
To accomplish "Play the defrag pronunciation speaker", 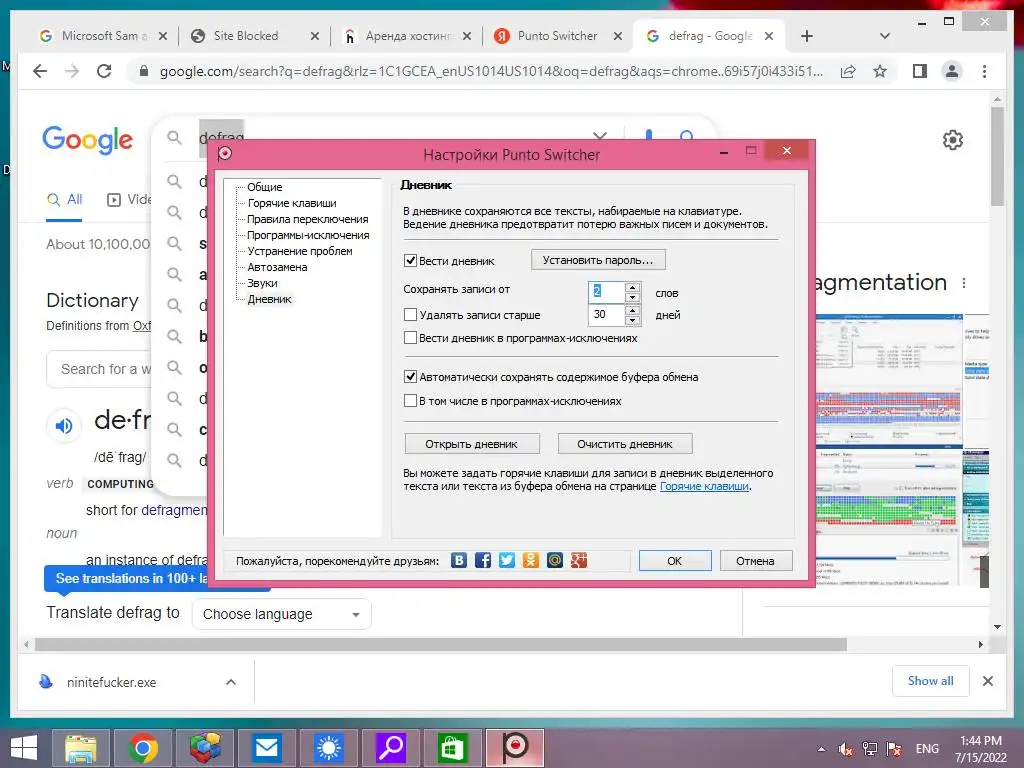I will point(64,426).
